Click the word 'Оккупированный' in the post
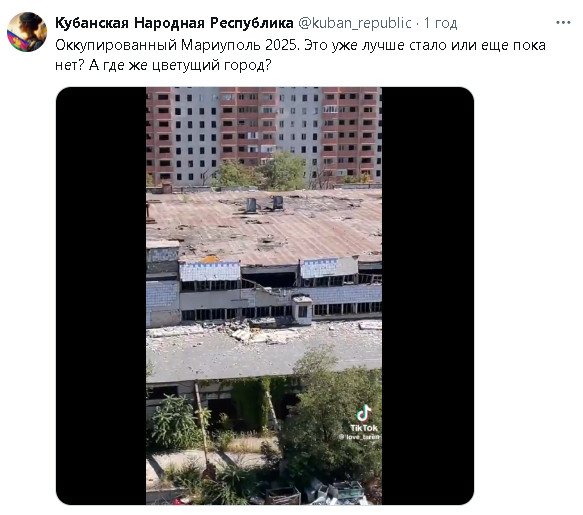Screen dimensions: 583x515 [x=116, y=45]
